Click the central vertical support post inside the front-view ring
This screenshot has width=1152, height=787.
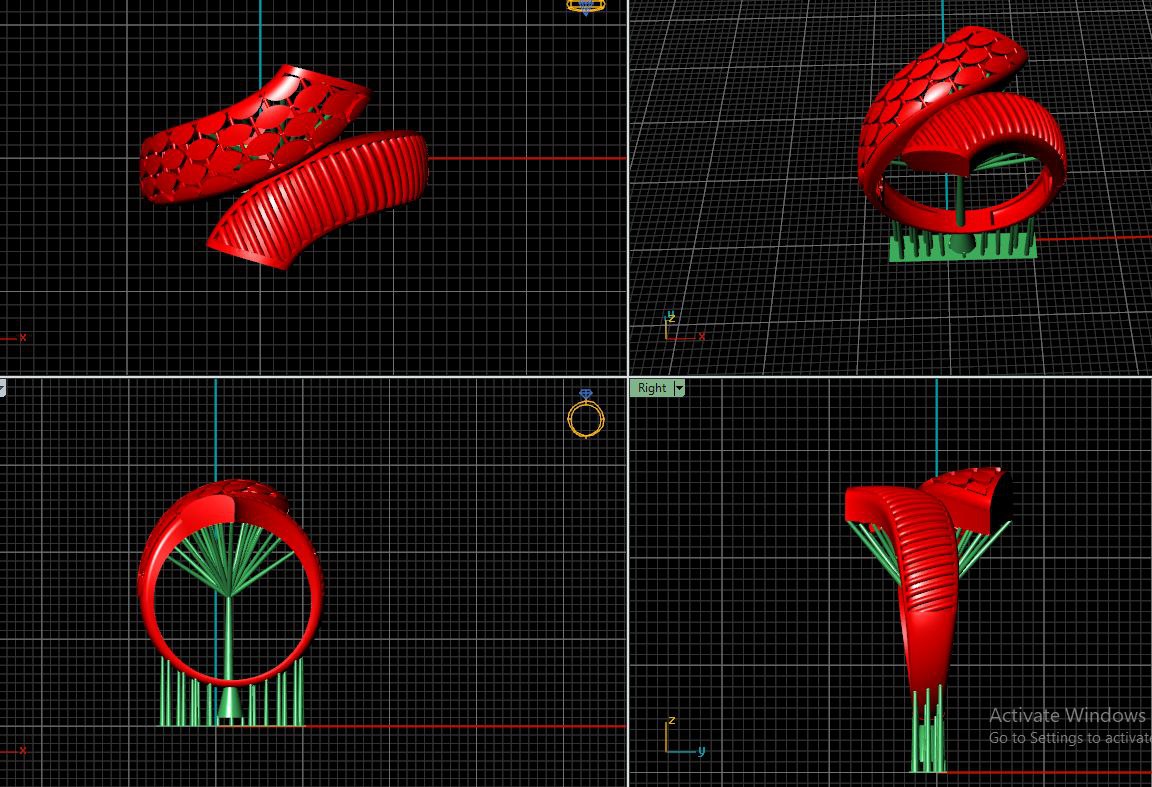tap(230, 640)
